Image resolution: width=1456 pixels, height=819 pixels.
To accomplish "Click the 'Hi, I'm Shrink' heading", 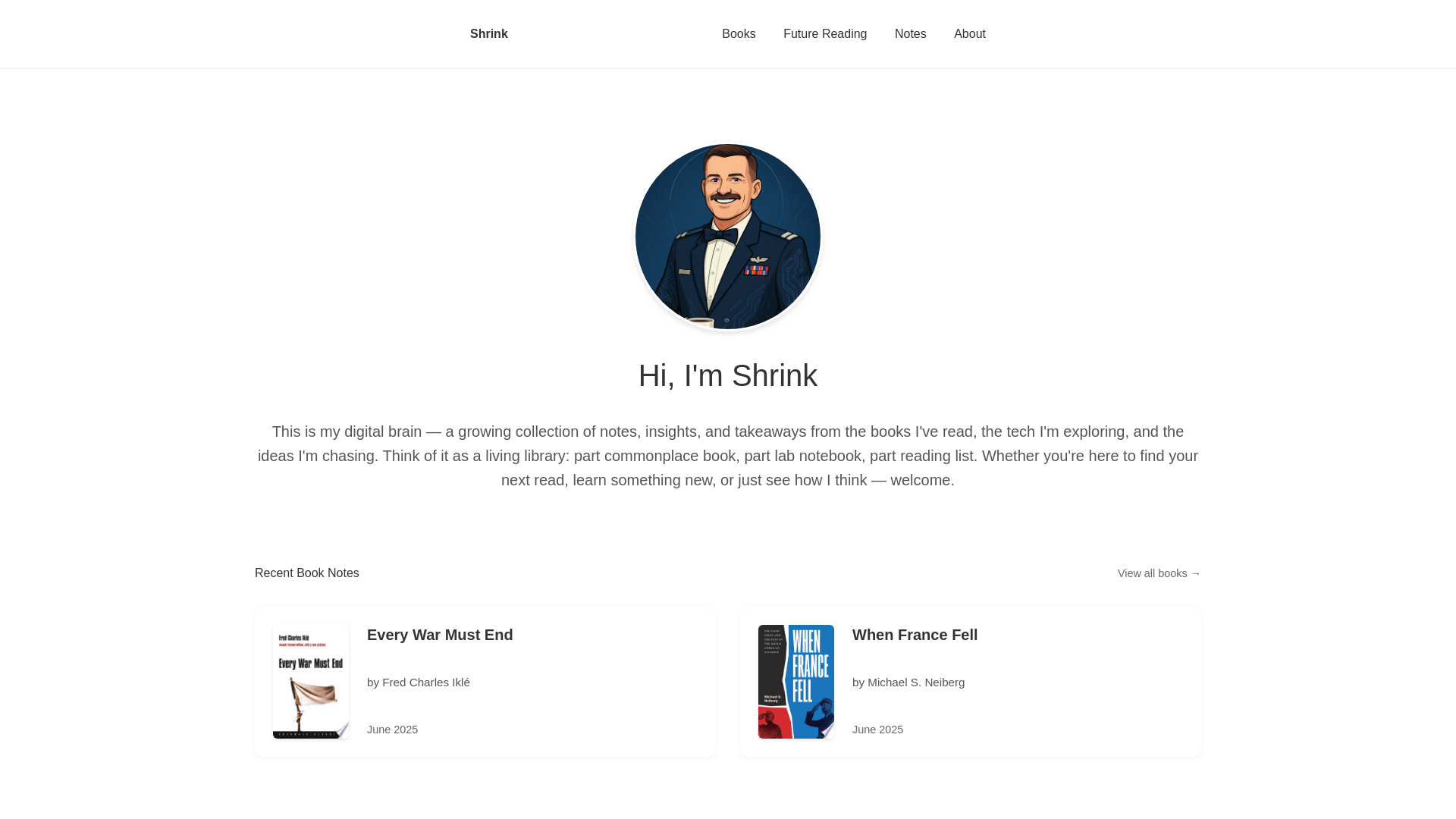I will (x=728, y=376).
